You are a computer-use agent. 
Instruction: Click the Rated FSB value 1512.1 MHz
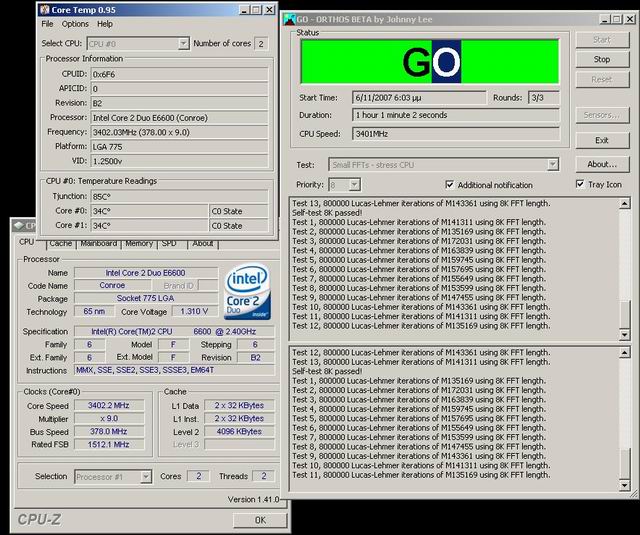[x=109, y=445]
